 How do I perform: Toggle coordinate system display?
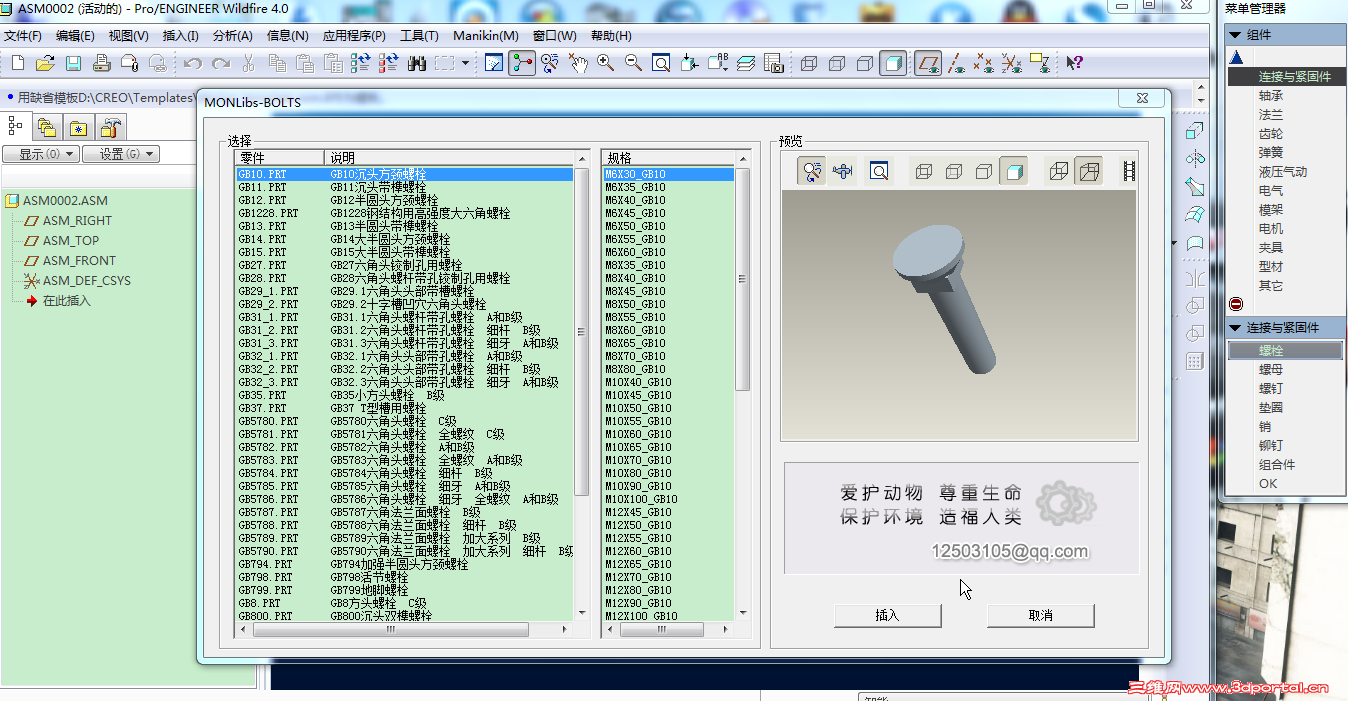tap(1012, 63)
